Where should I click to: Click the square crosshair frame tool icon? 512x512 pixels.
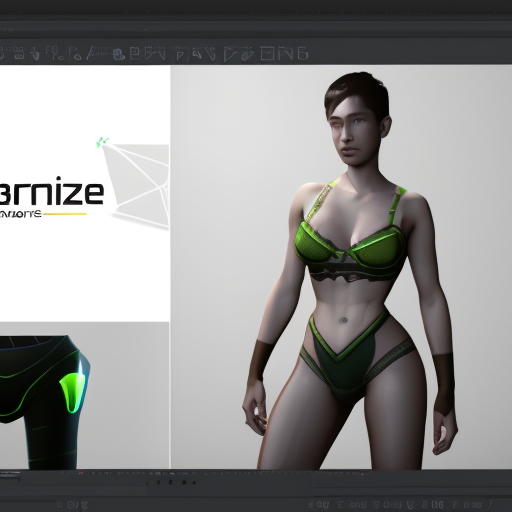[x=267, y=53]
